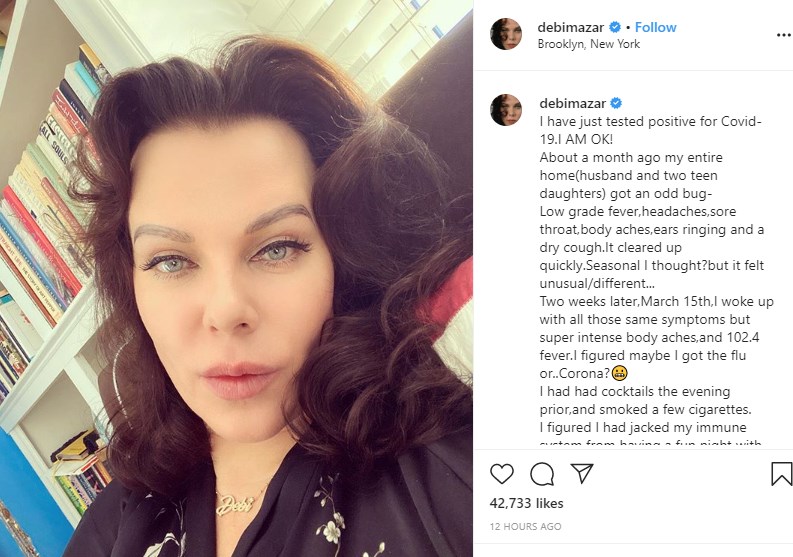Follow the debimazar account
793x557 pixels.
(x=655, y=27)
